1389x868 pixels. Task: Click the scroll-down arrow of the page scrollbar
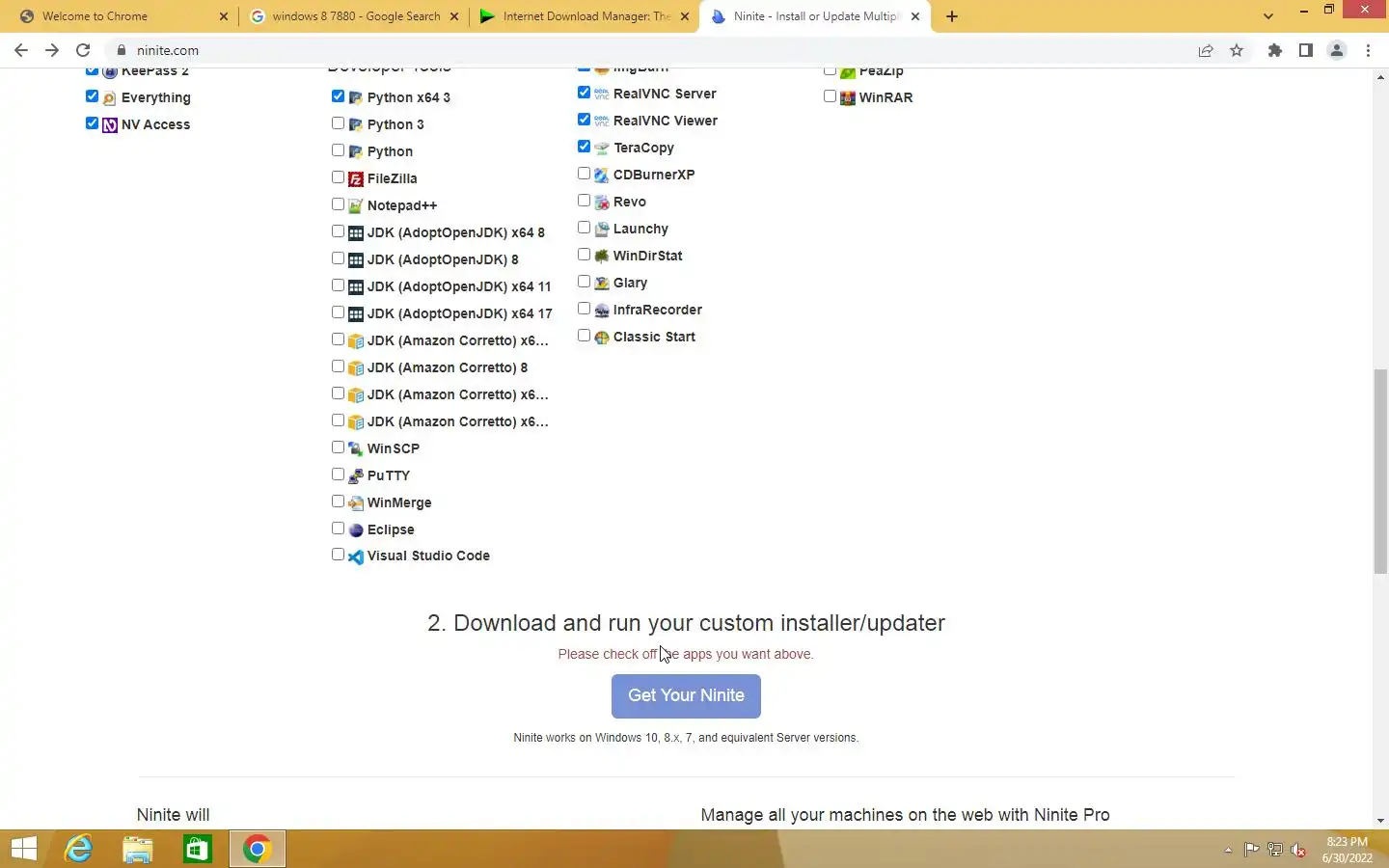click(1380, 821)
